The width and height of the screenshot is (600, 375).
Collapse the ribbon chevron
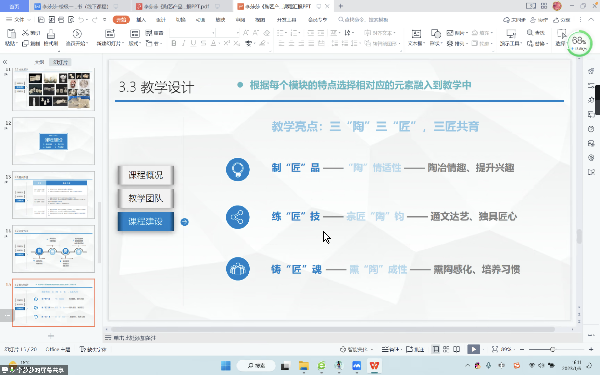pos(591,20)
